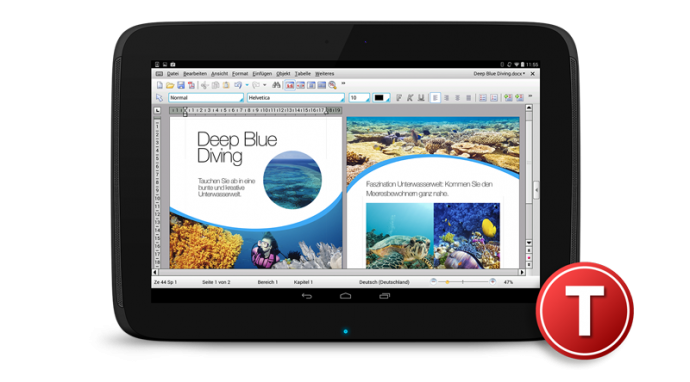Screen dimensions: 690x382
Task: Paste from clipboard using the clipboard icon
Action: pos(226,85)
